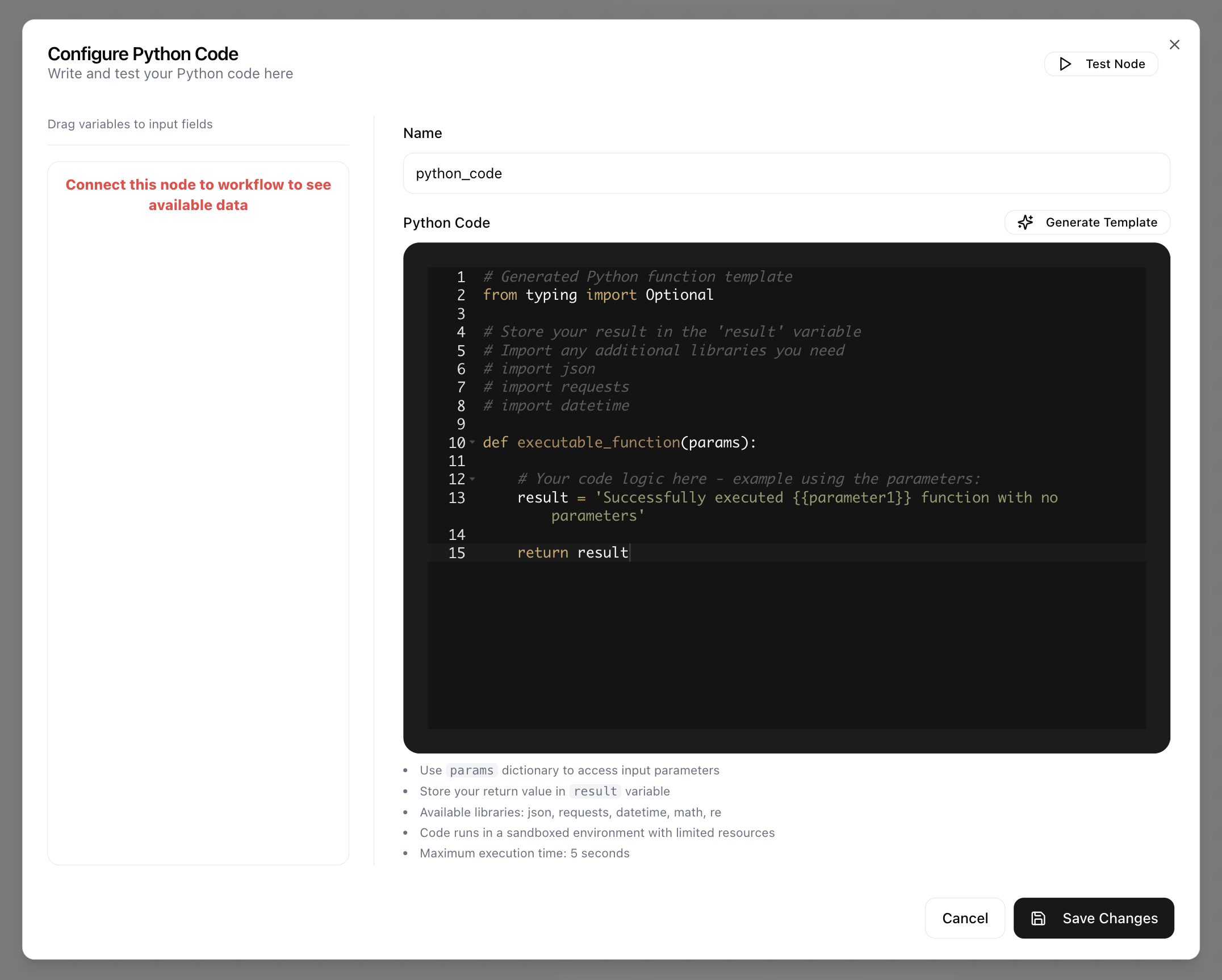Close the Configure Python Code dialog
1222x980 pixels.
1174,45
